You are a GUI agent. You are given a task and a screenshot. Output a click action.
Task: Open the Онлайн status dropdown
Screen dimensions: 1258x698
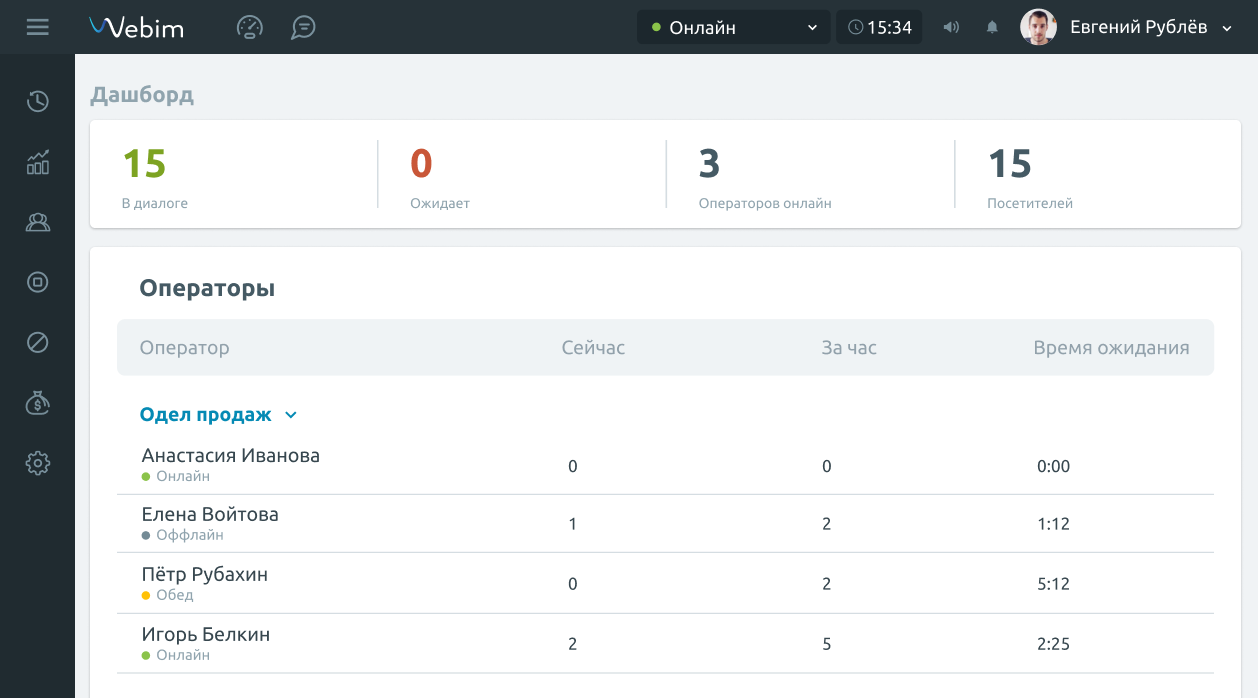733,27
